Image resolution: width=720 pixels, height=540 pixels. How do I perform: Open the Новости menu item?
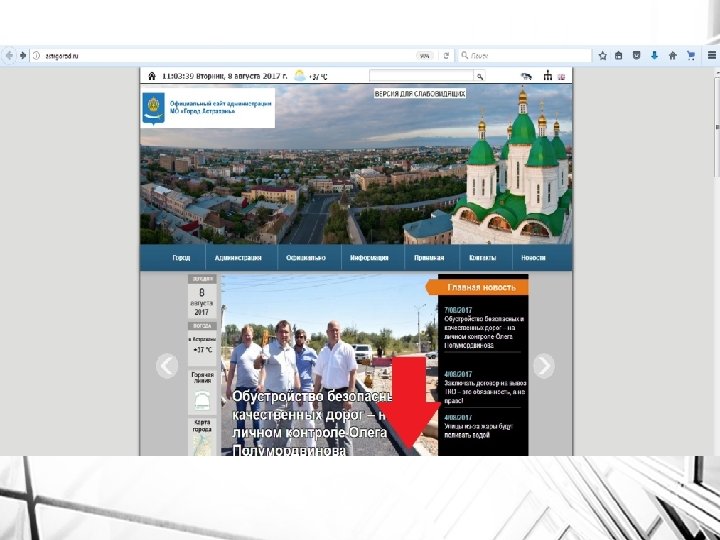pos(533,258)
